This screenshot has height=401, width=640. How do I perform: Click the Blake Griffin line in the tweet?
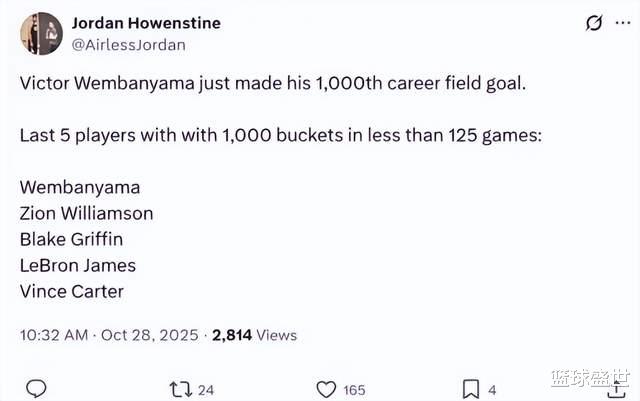[71, 239]
